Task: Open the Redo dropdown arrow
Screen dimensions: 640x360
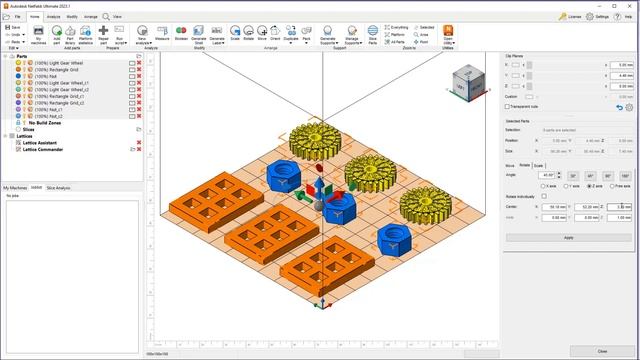Action: pos(24,42)
